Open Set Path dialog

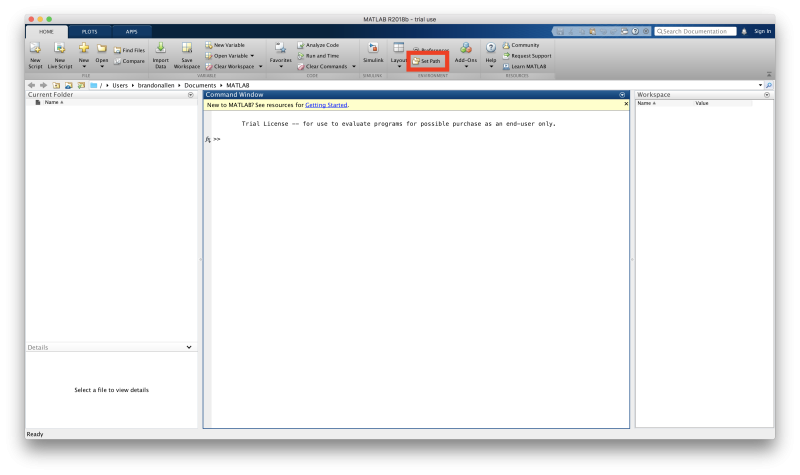[x=427, y=61]
